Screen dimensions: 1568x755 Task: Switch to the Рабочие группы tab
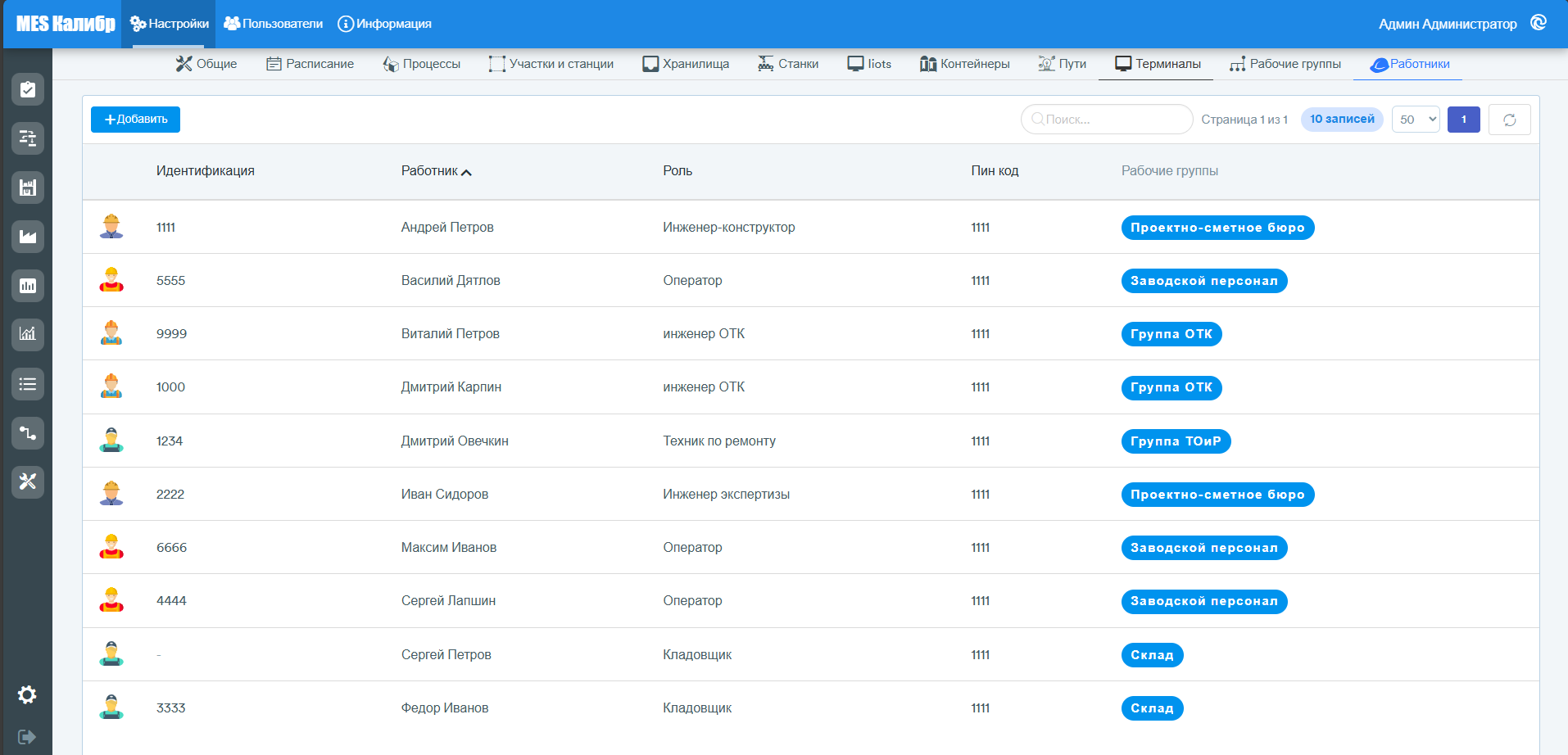(1285, 64)
